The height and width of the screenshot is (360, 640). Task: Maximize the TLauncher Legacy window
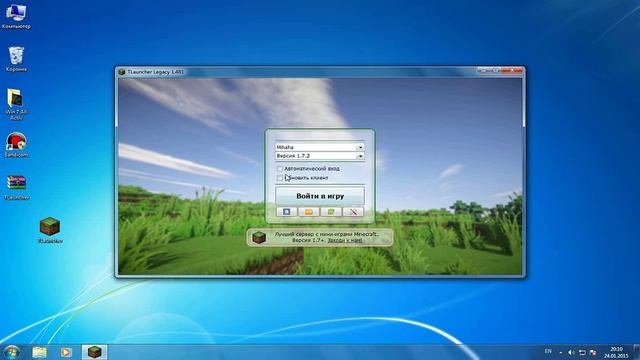point(495,71)
